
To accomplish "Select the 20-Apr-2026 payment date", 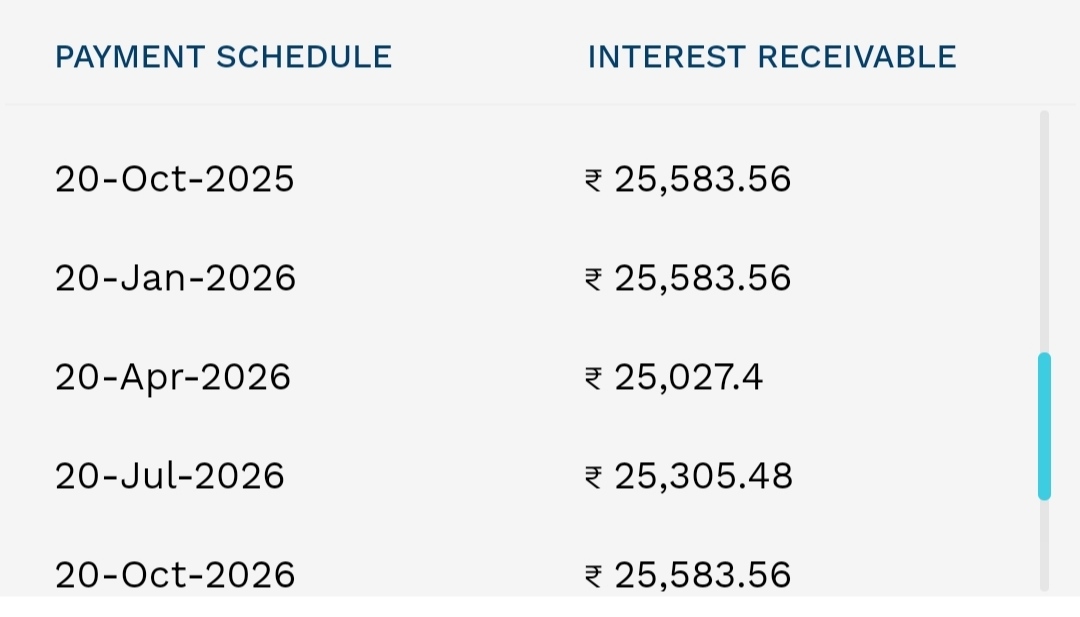I will click(x=173, y=377).
